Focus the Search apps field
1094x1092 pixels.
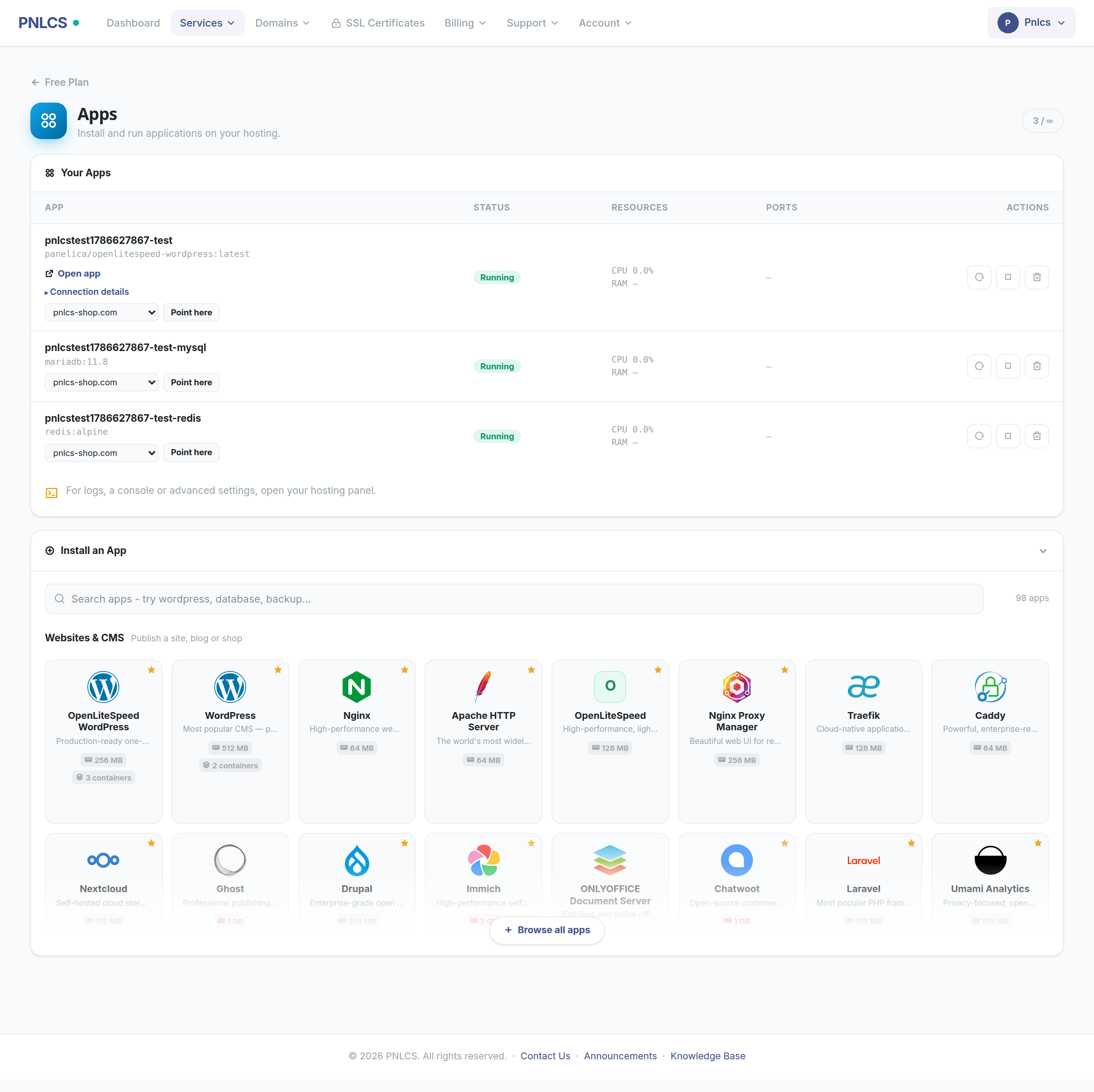pyautogui.click(x=514, y=599)
